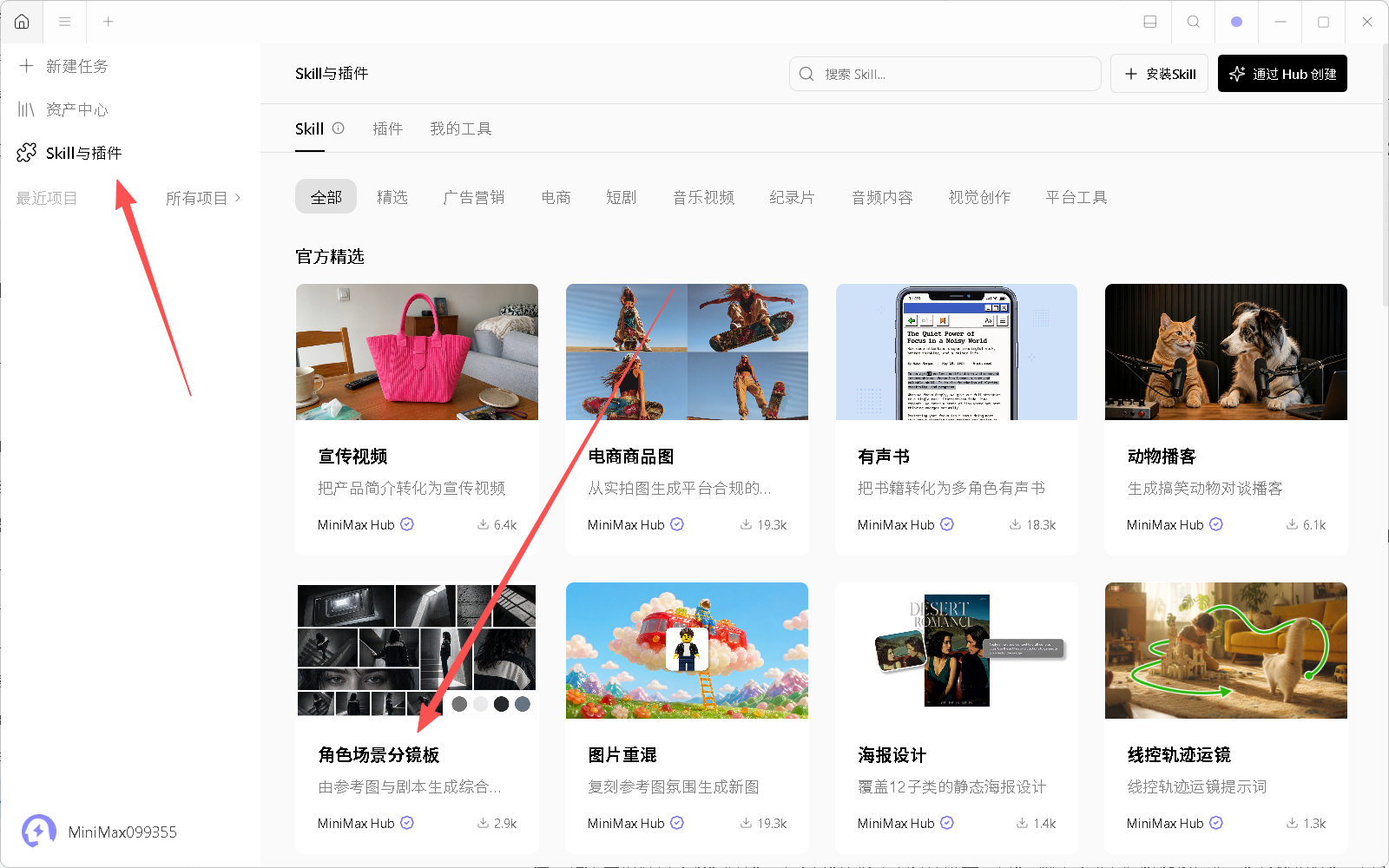Viewport: 1389px width, 868px height.
Task: Open the 宣传视频 pink bag thumbnail
Action: (417, 352)
